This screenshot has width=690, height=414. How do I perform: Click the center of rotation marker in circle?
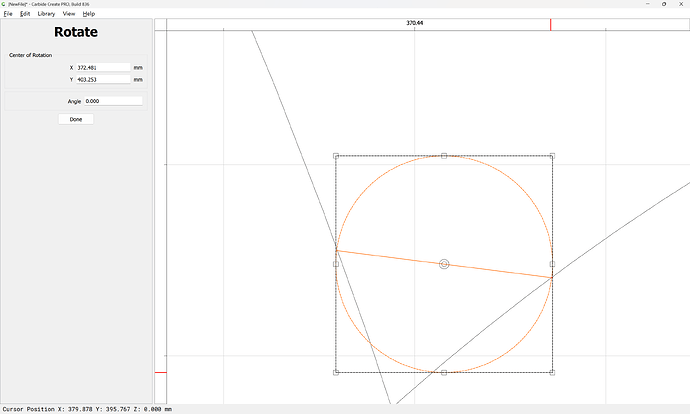coord(444,264)
